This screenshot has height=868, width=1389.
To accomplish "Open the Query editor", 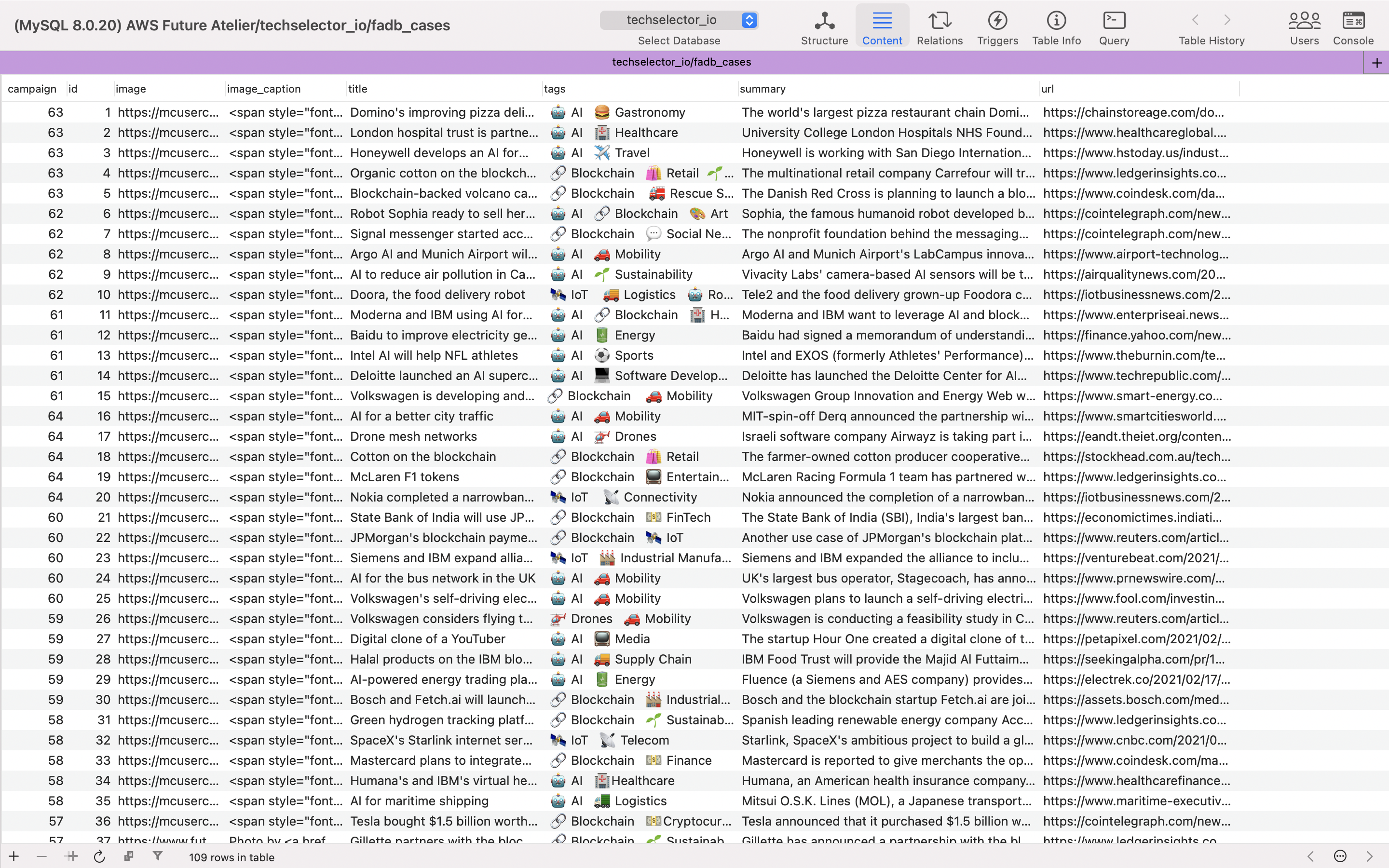I will point(1114,27).
